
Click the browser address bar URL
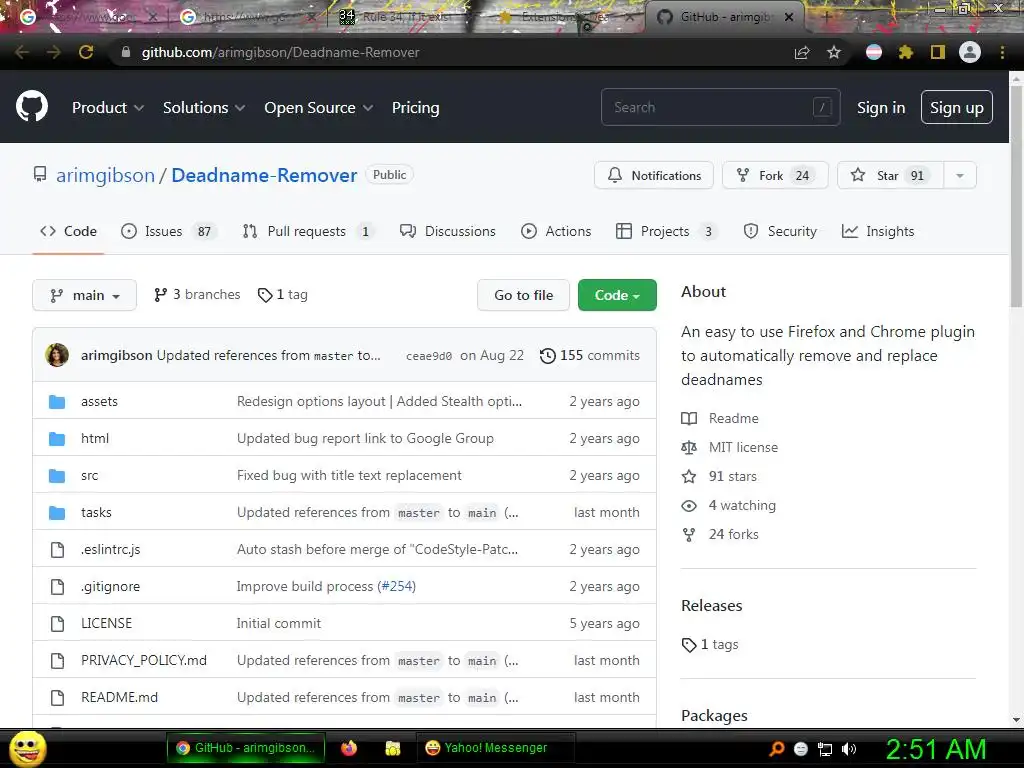[x=280, y=52]
